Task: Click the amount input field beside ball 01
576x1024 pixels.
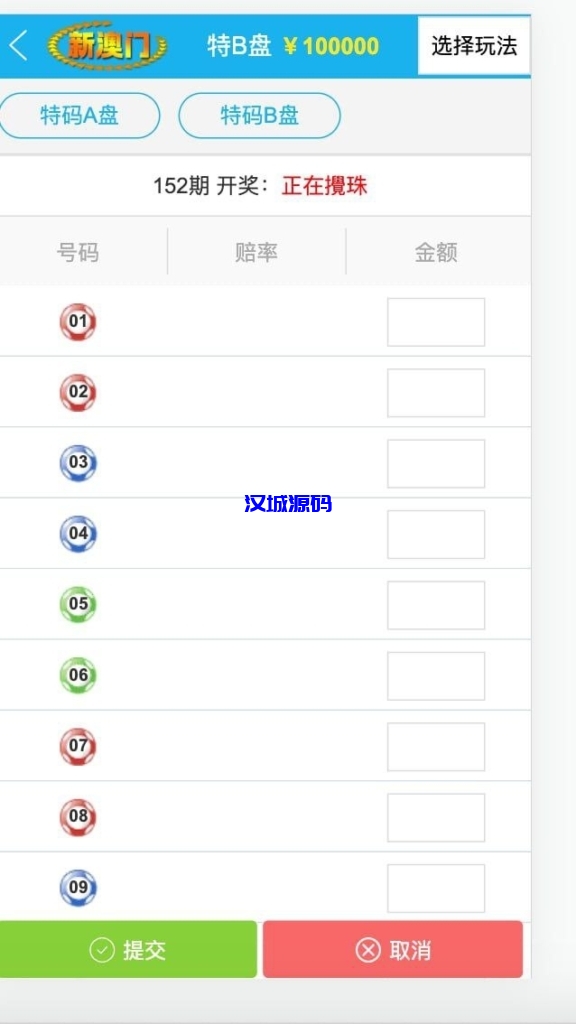Action: (x=435, y=321)
